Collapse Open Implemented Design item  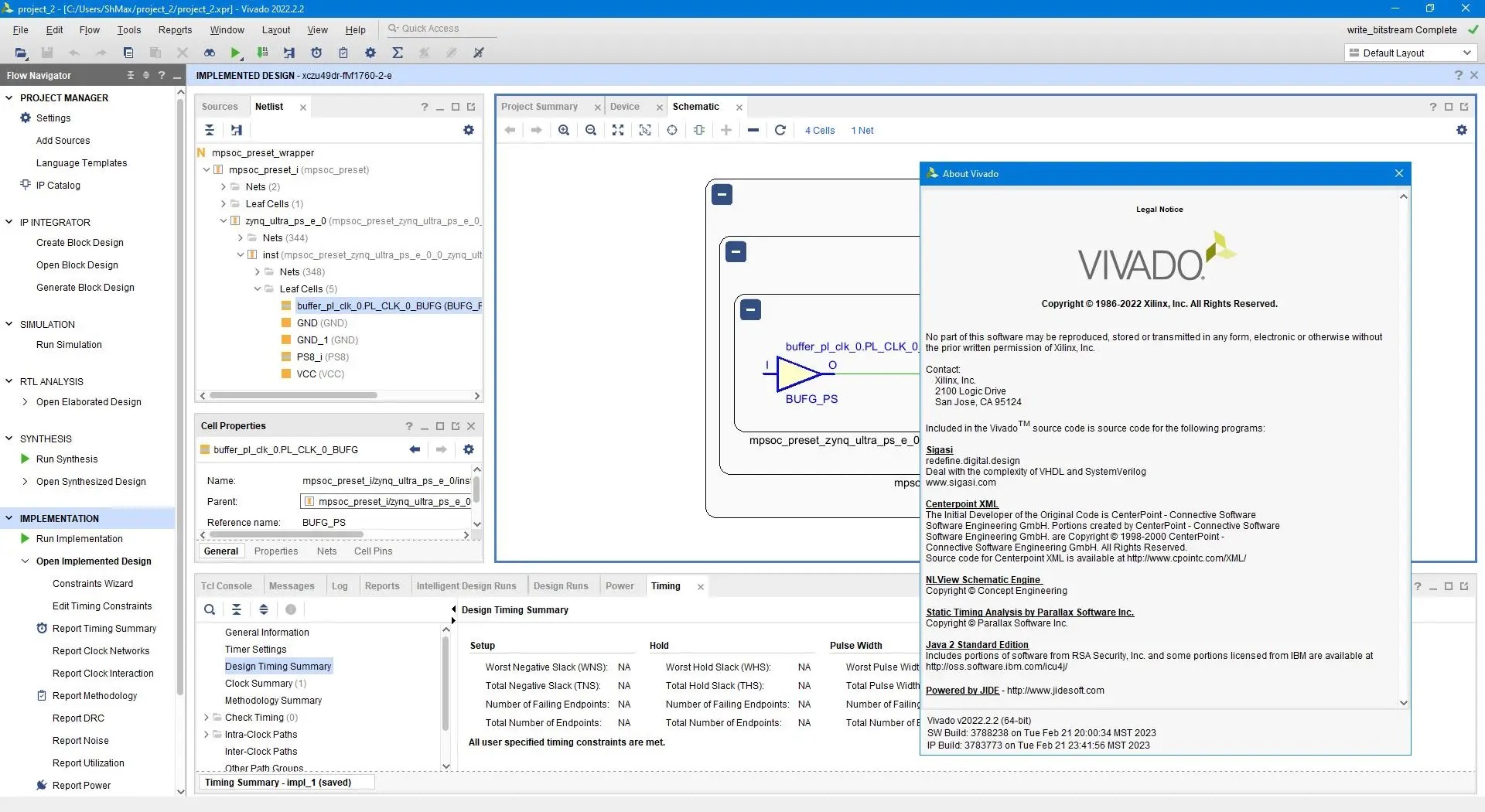[26, 561]
